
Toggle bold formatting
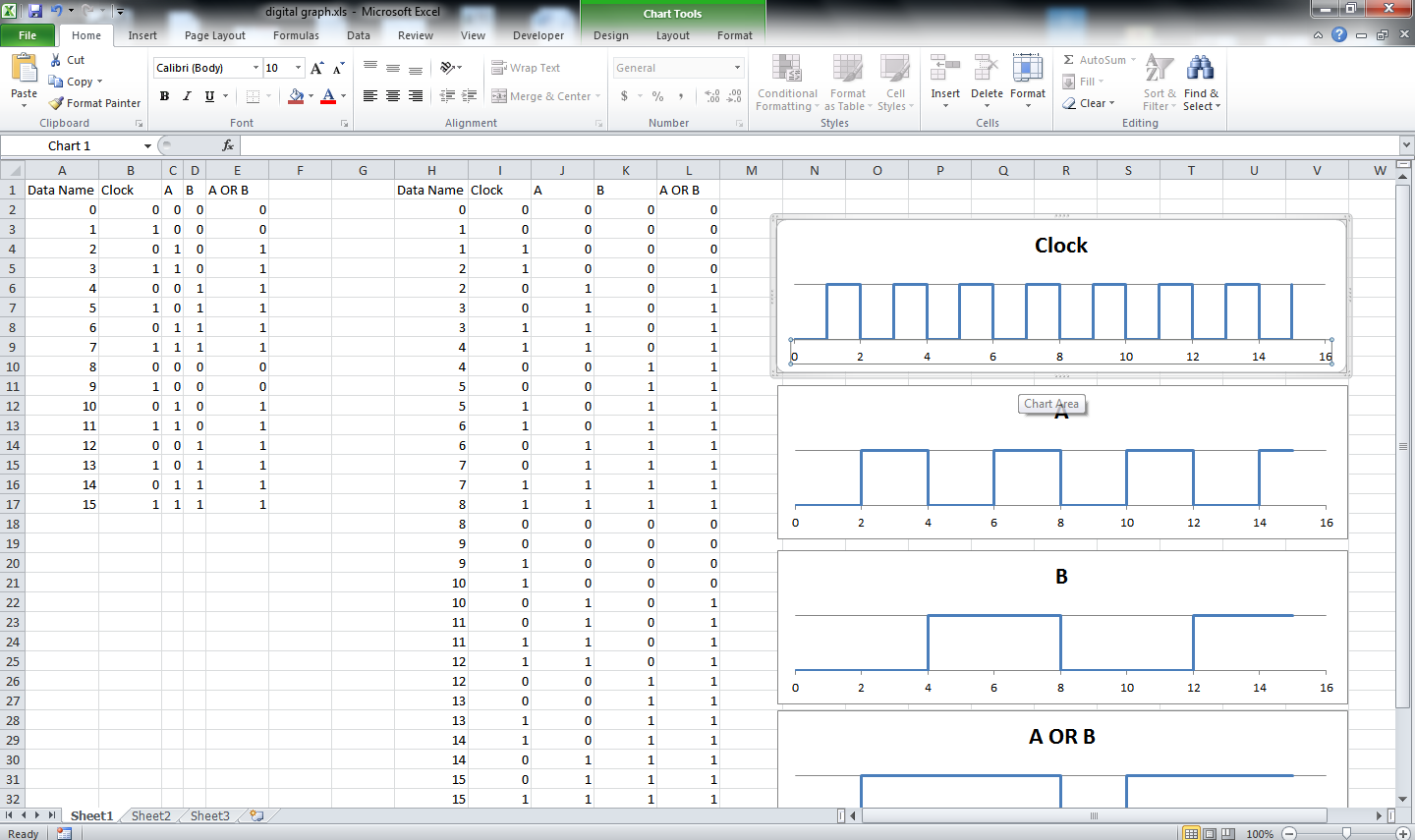click(x=164, y=96)
